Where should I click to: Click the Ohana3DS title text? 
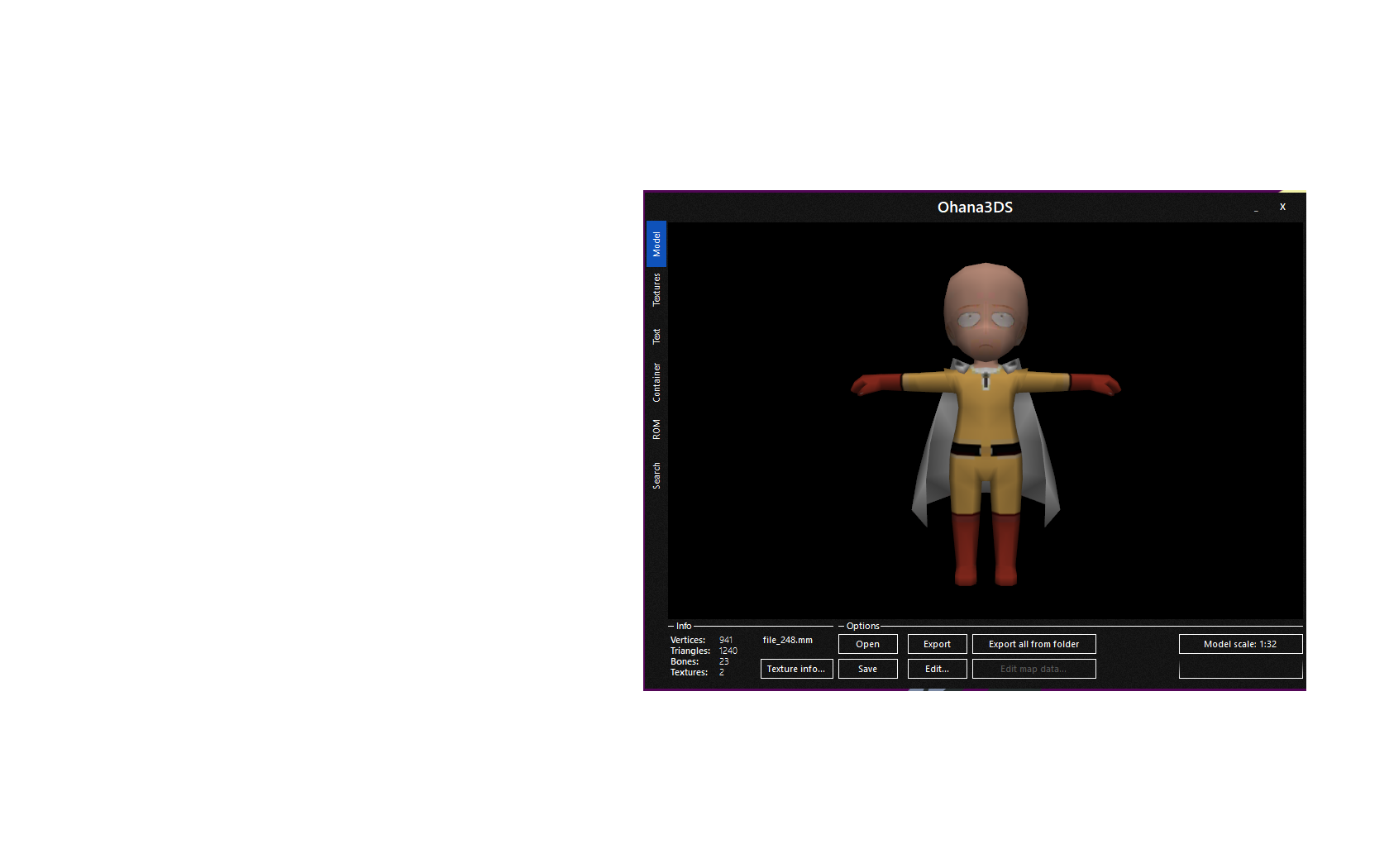(976, 207)
